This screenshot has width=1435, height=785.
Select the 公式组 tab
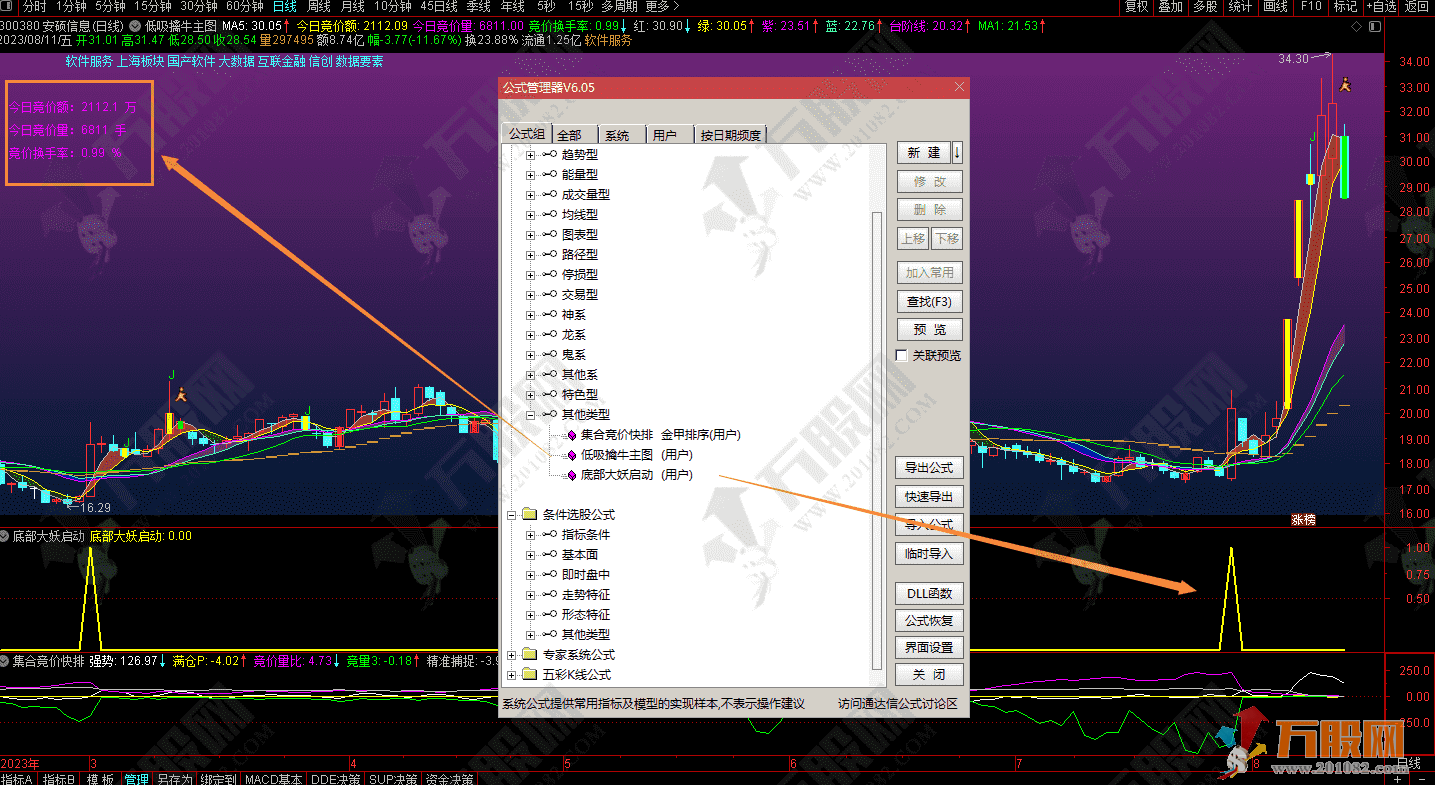[527, 134]
